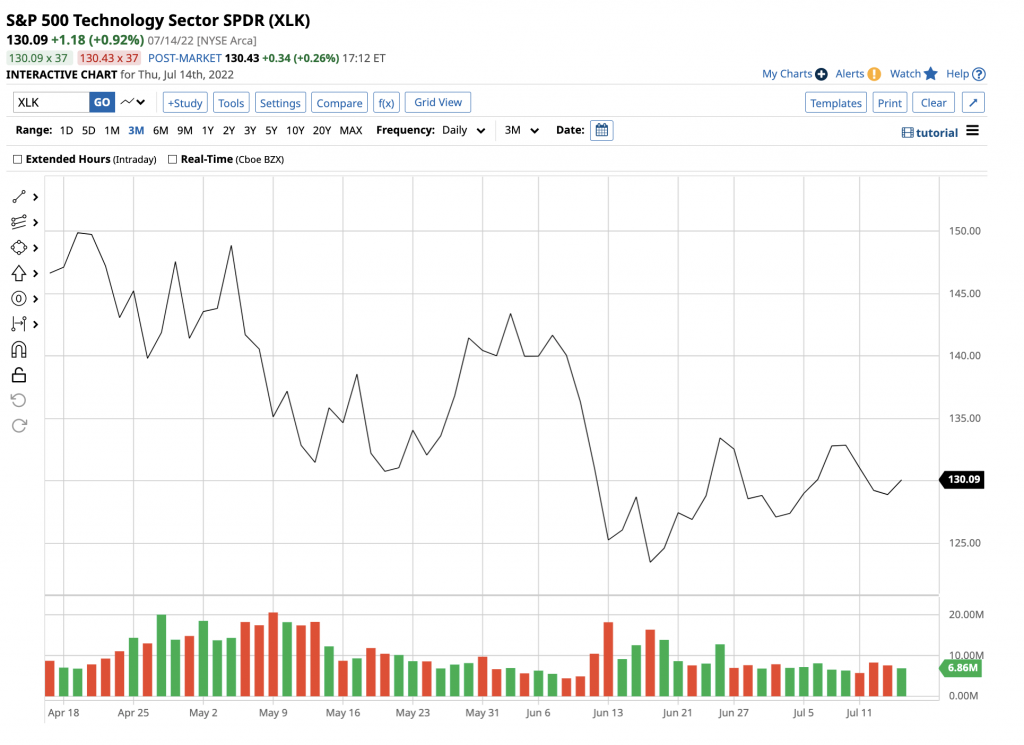The width and height of the screenshot is (1024, 745).
Task: Select the arrow marker tool
Action: click(x=19, y=273)
